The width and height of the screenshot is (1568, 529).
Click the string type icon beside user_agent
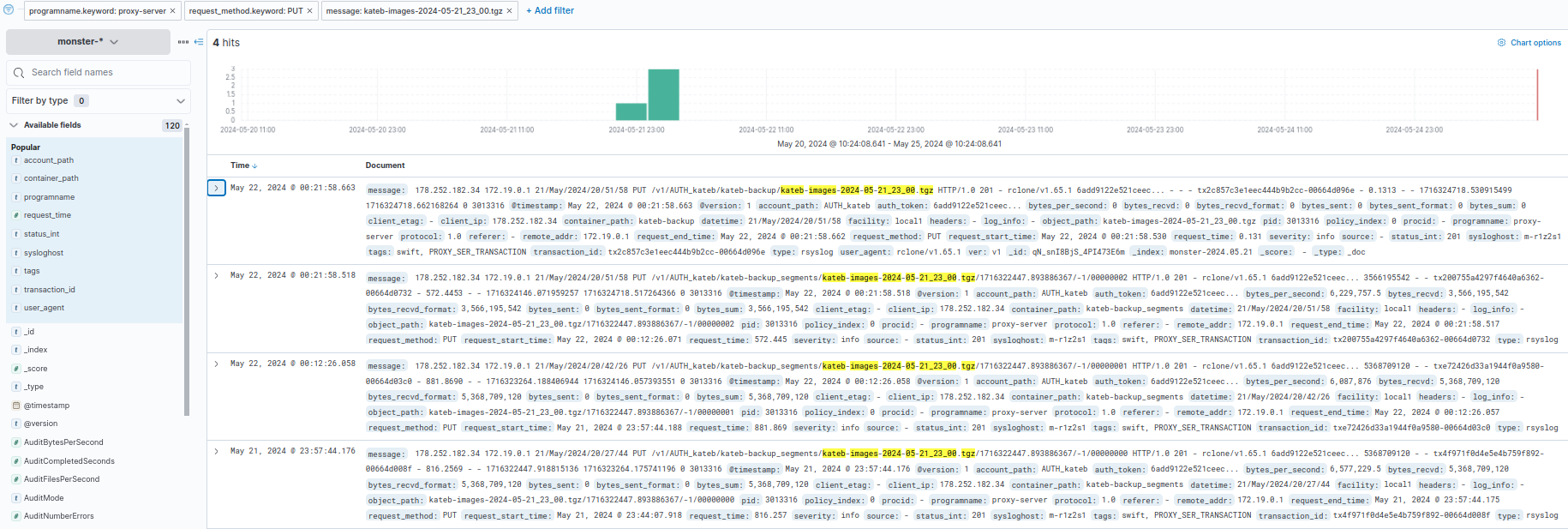coord(16,308)
